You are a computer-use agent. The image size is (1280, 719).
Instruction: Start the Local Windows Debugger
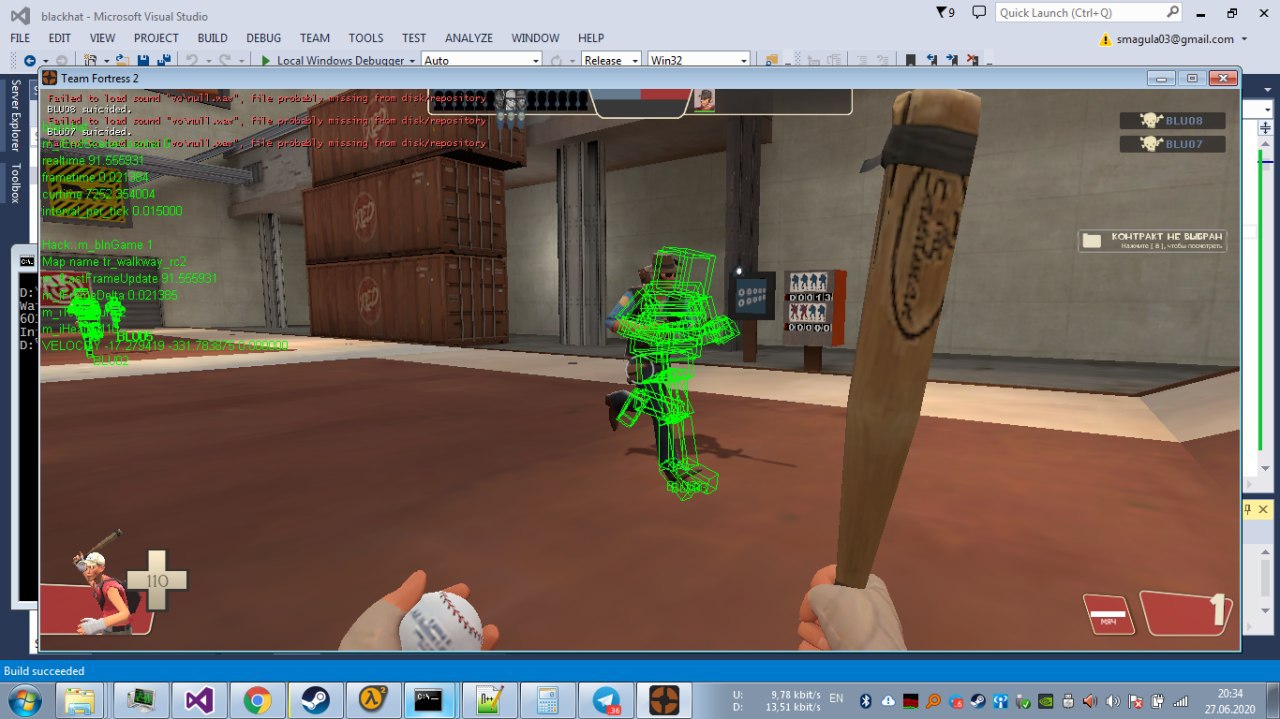click(332, 61)
